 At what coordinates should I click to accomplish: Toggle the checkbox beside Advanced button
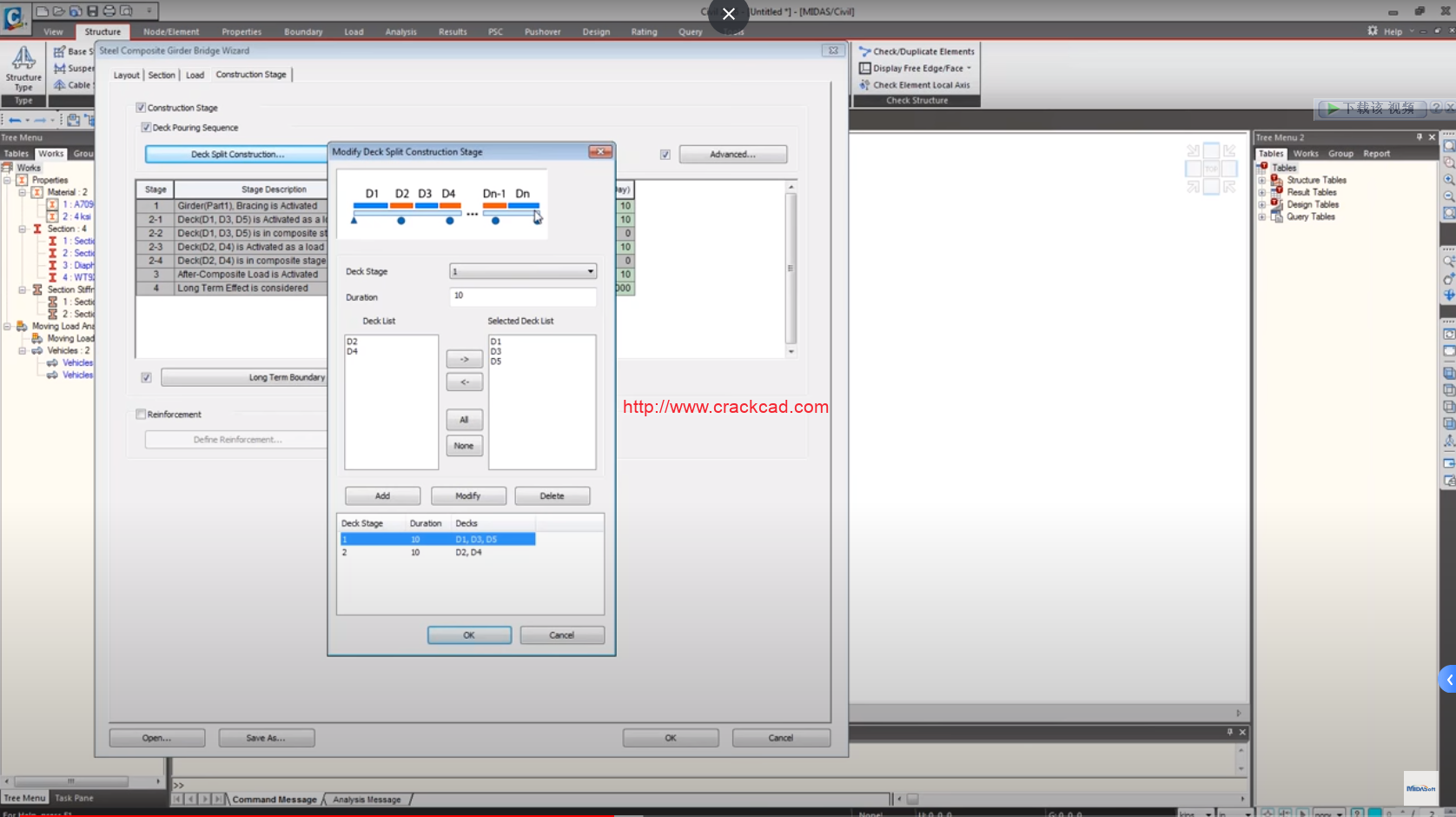(665, 155)
